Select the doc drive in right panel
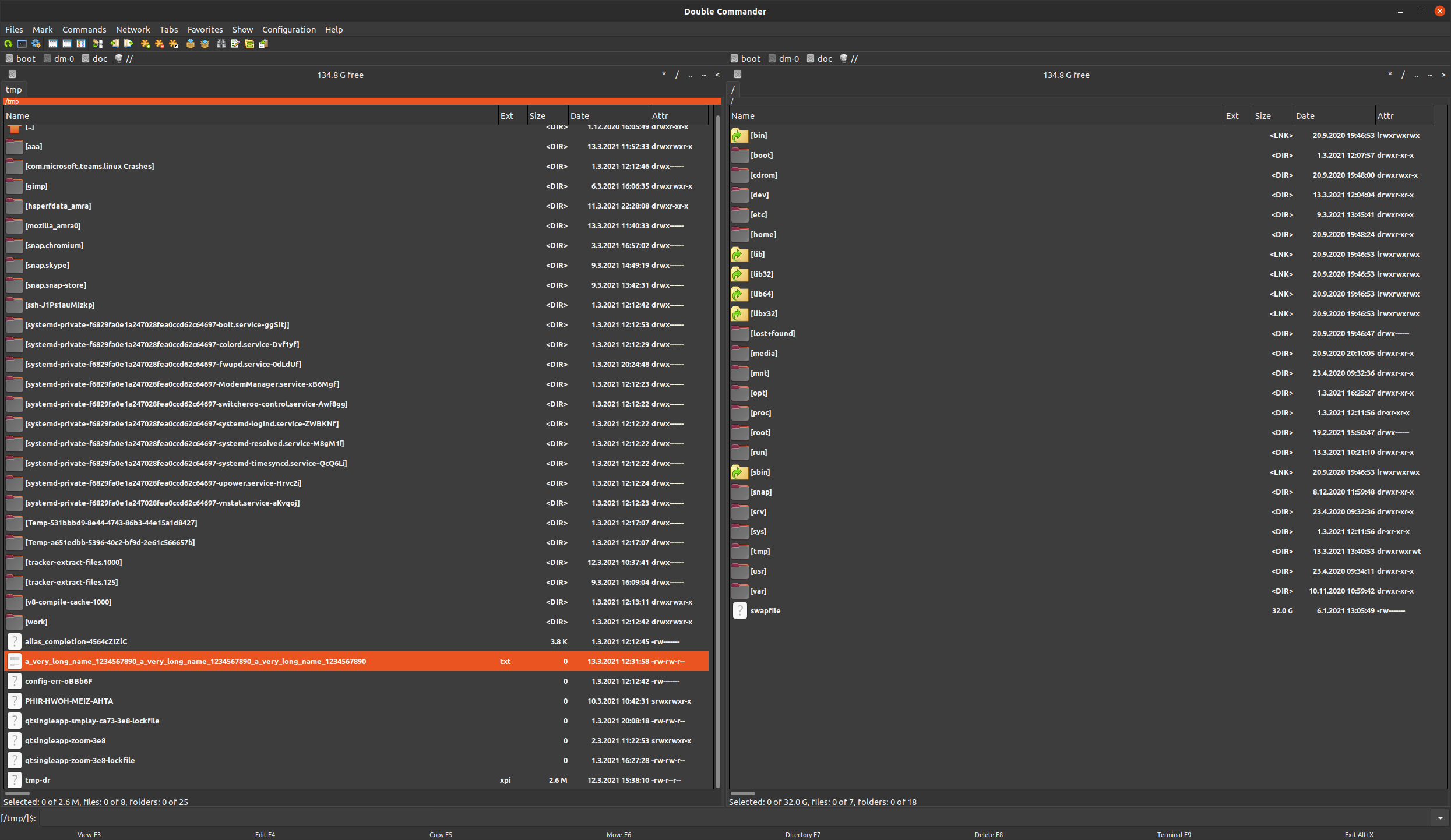Viewport: 1451px width, 840px height. (x=820, y=59)
